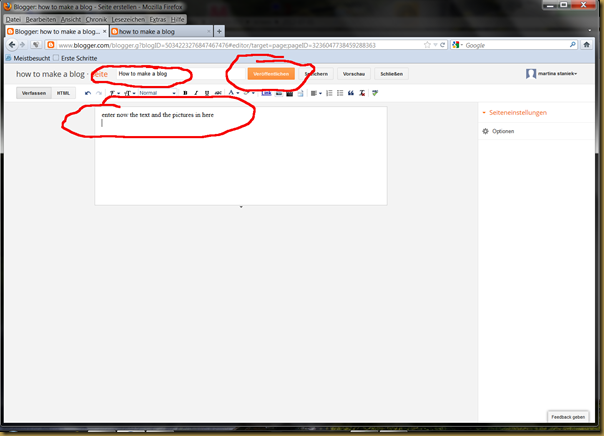Open the text alignment dropdown

pos(316,93)
